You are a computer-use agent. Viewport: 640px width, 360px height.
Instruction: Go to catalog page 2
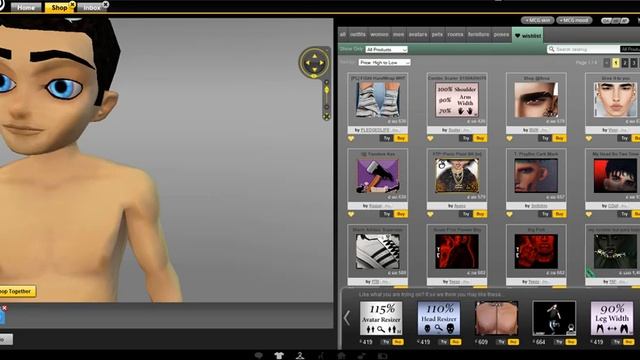(x=624, y=63)
